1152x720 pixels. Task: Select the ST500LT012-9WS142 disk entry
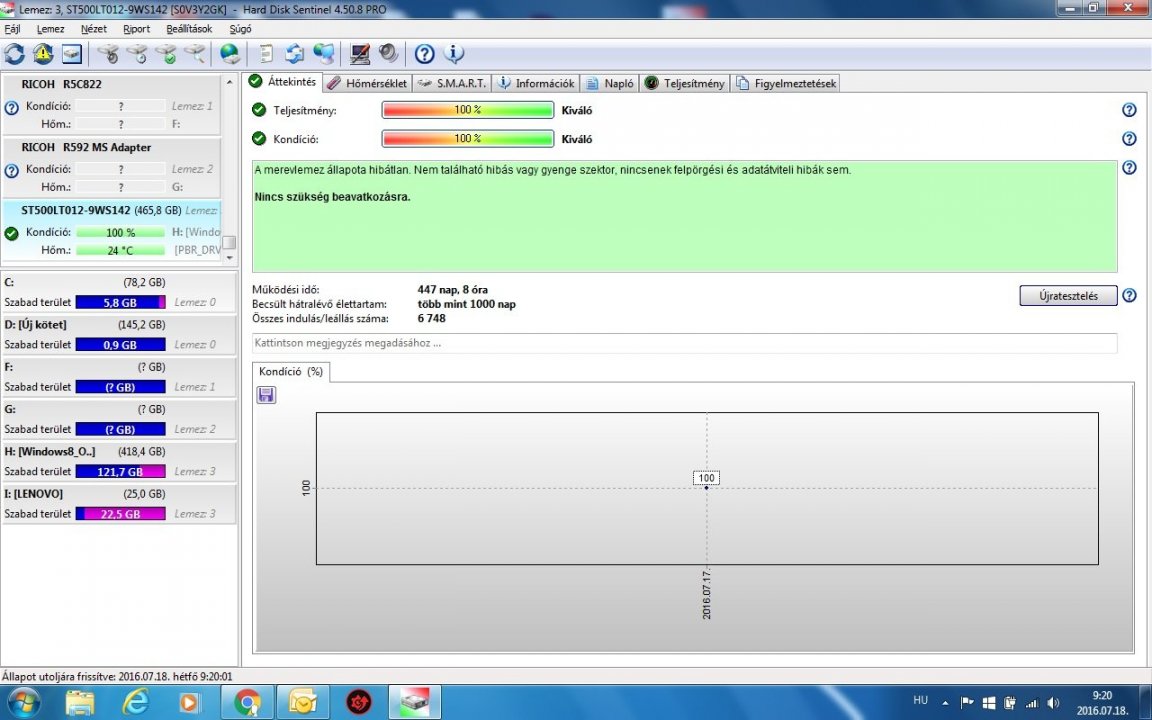coord(112,231)
